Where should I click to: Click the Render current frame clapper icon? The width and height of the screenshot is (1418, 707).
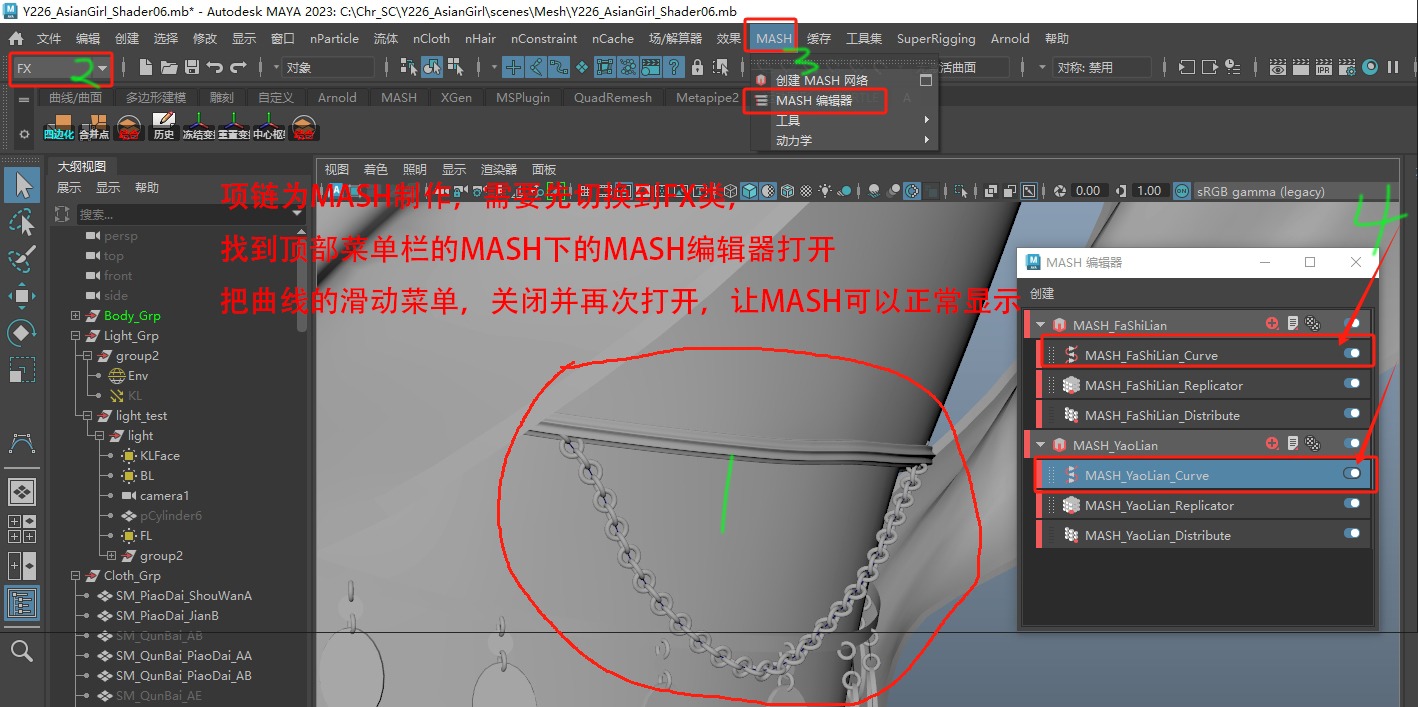pos(1301,67)
